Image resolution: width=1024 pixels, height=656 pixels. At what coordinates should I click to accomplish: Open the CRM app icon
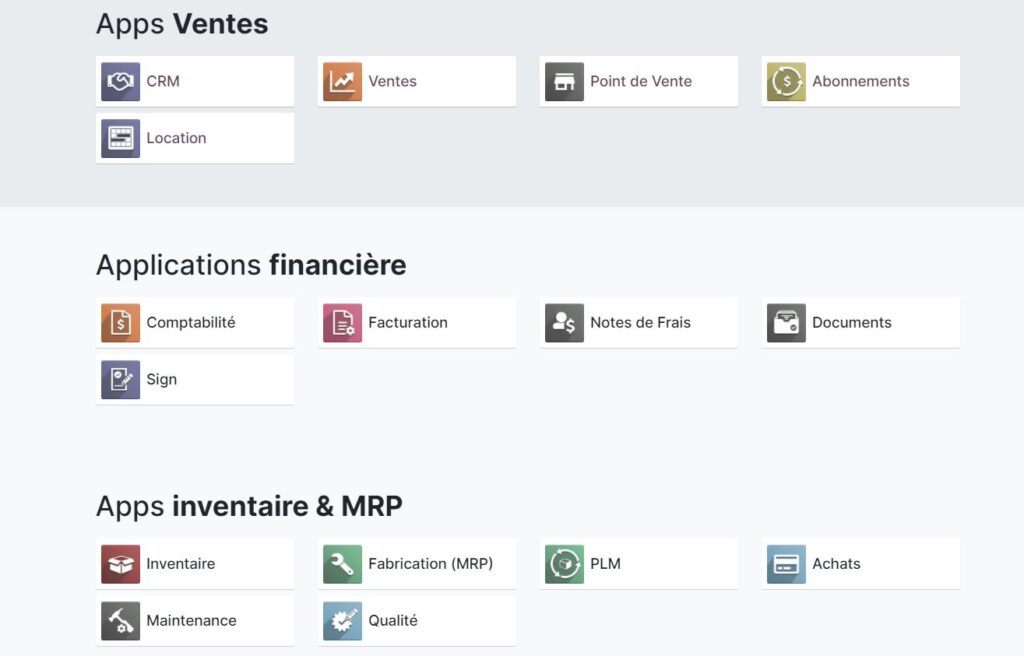pos(119,81)
